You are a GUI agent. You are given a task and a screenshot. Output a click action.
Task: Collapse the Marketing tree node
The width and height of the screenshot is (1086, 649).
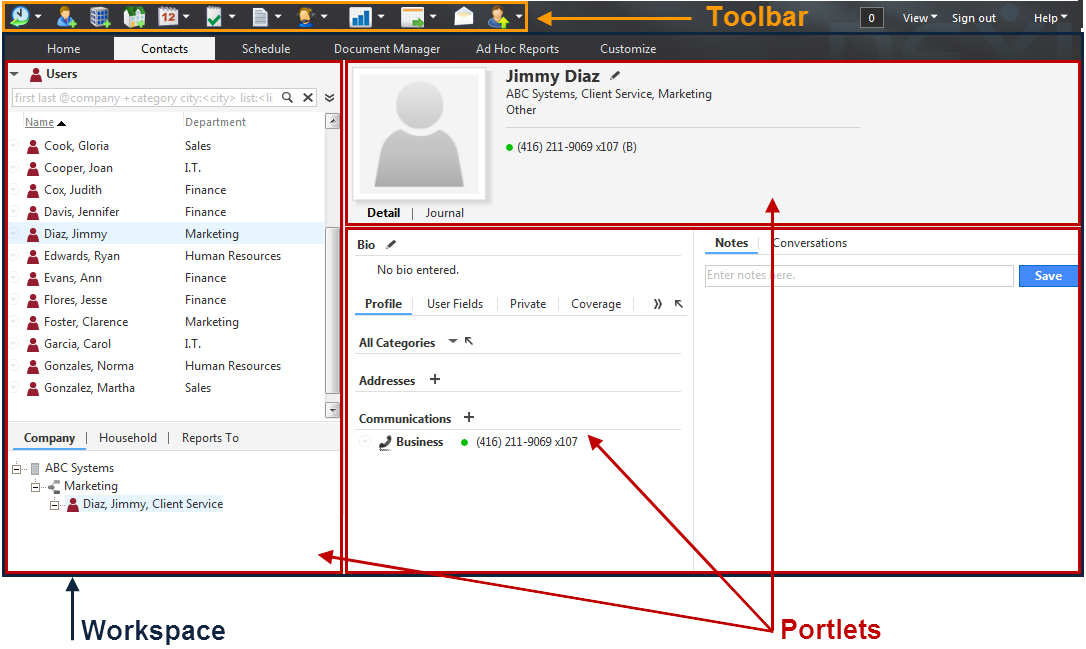coord(35,487)
